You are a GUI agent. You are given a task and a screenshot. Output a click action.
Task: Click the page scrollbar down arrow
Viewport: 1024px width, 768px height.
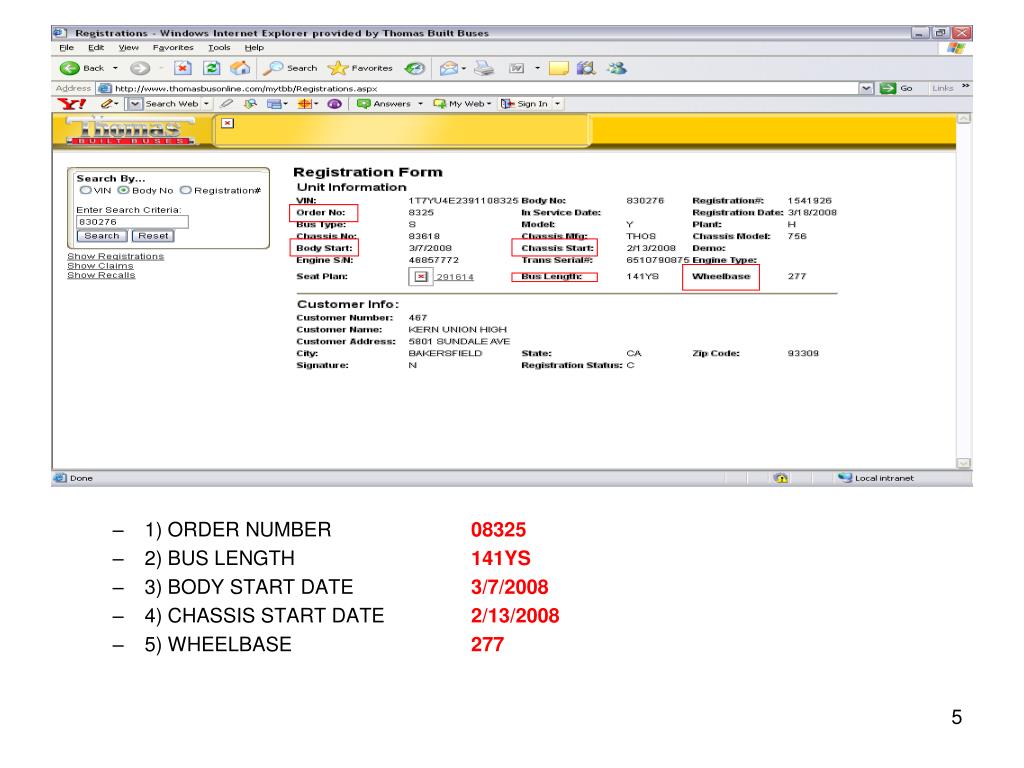[x=964, y=463]
